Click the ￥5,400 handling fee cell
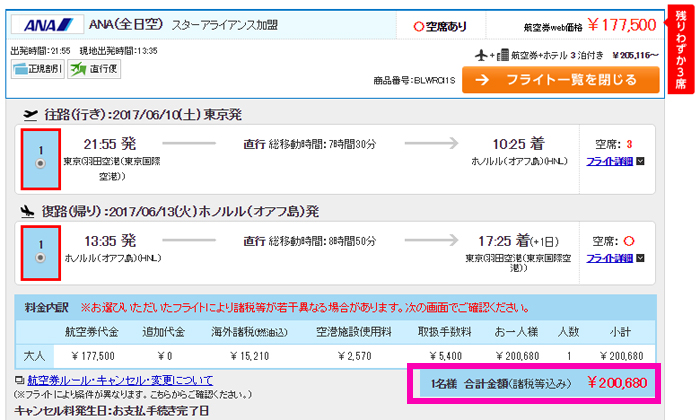 click(446, 356)
